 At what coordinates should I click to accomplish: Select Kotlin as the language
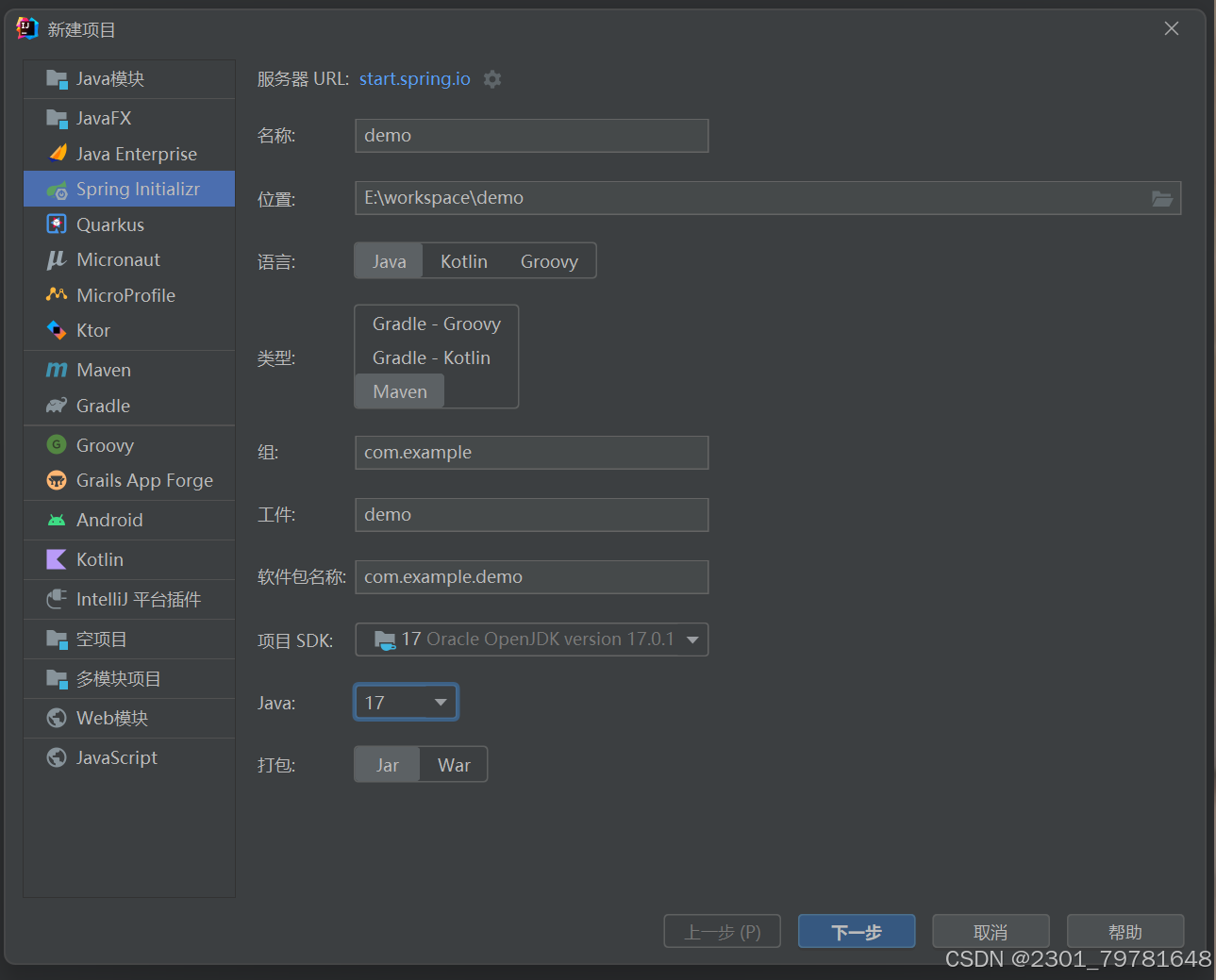pos(464,261)
